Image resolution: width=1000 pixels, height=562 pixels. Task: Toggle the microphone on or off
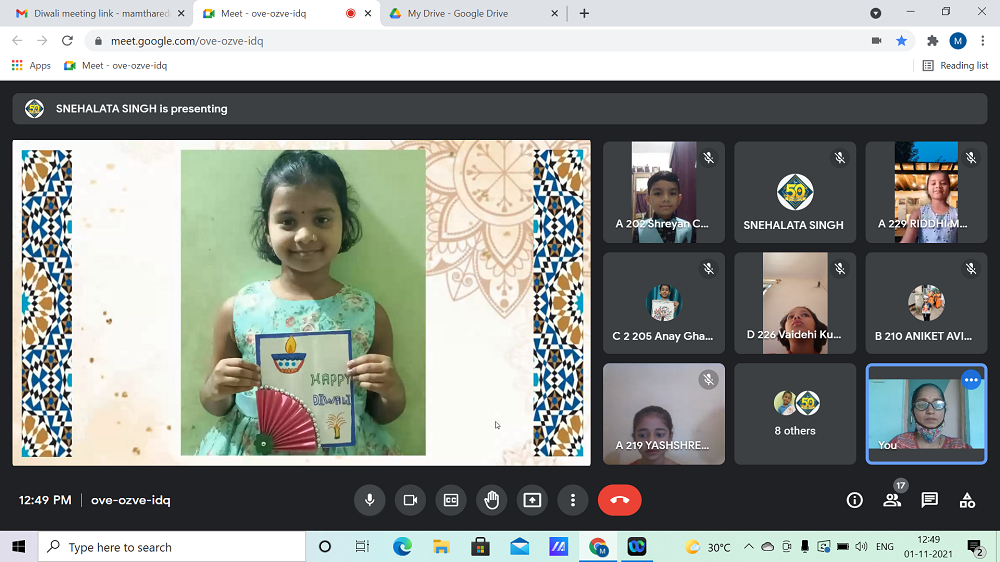(369, 500)
